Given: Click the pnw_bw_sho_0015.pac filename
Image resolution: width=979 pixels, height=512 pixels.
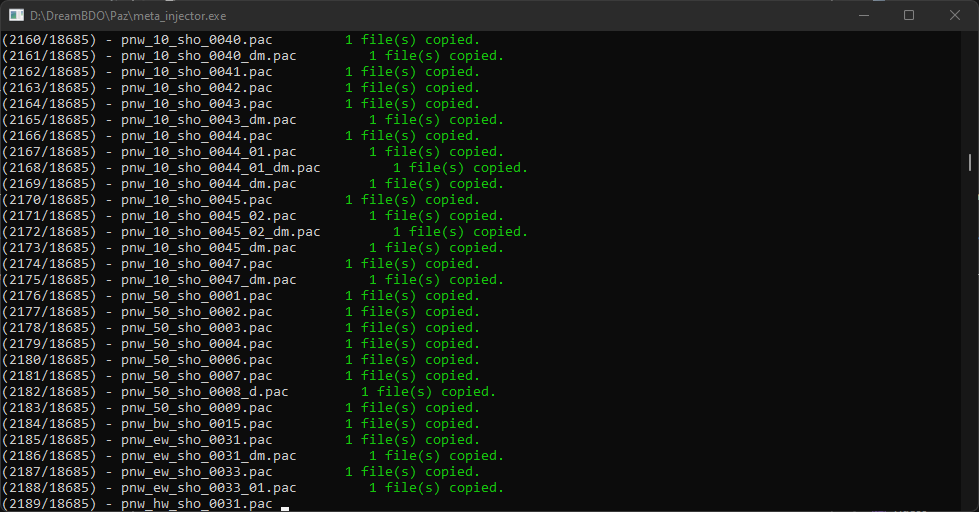Looking at the screenshot, I should point(196,424).
